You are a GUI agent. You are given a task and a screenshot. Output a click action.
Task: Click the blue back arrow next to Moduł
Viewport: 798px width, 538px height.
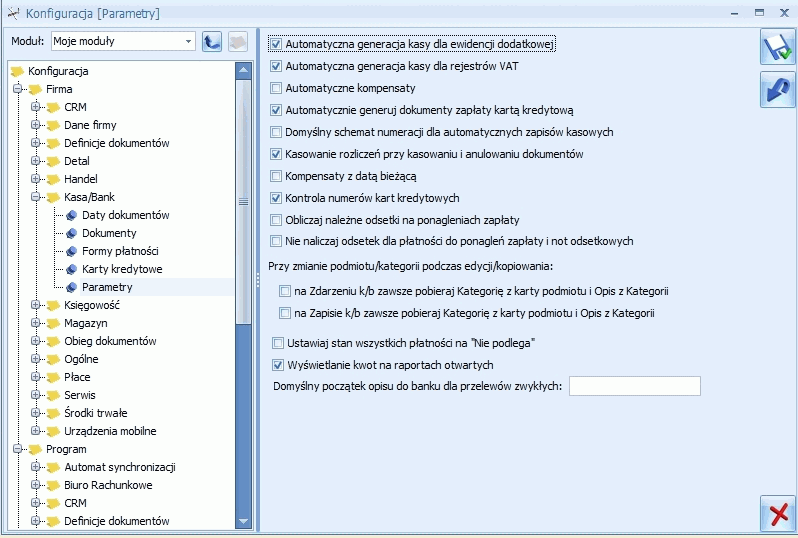[x=212, y=41]
